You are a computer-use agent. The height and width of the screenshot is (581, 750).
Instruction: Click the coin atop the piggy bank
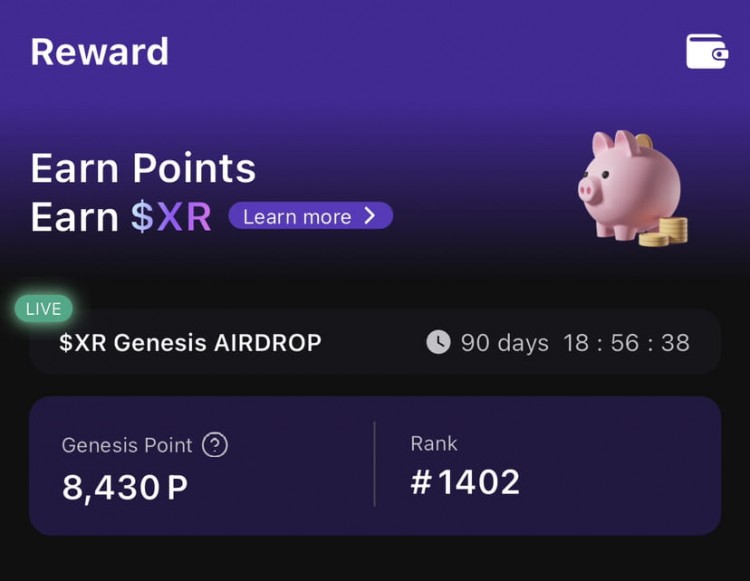tap(643, 141)
